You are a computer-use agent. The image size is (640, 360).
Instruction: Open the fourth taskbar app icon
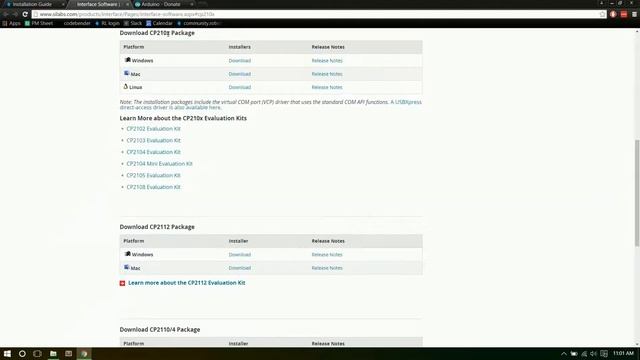click(69, 353)
